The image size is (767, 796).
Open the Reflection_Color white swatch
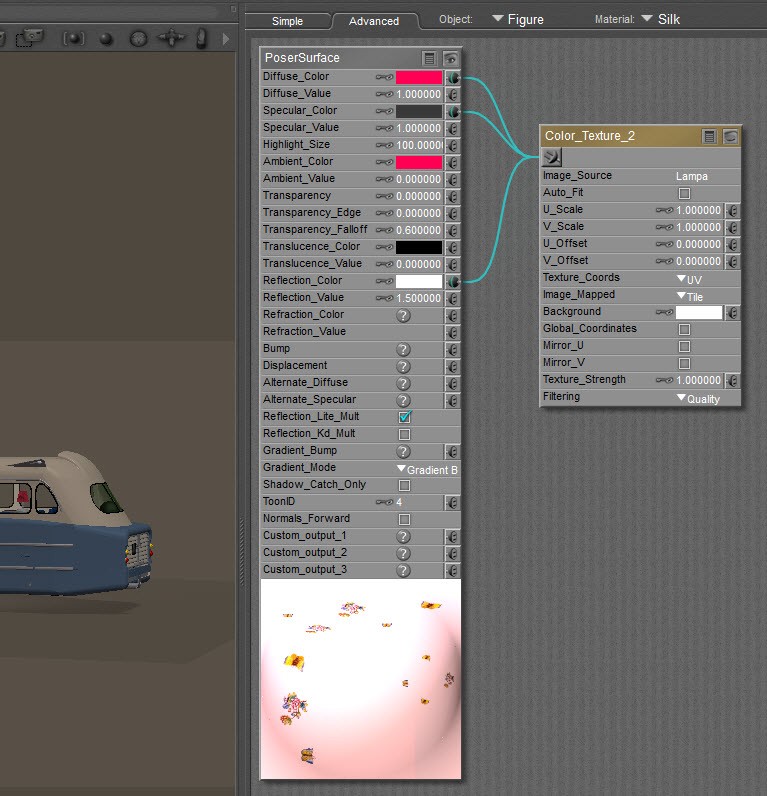pyautogui.click(x=419, y=282)
